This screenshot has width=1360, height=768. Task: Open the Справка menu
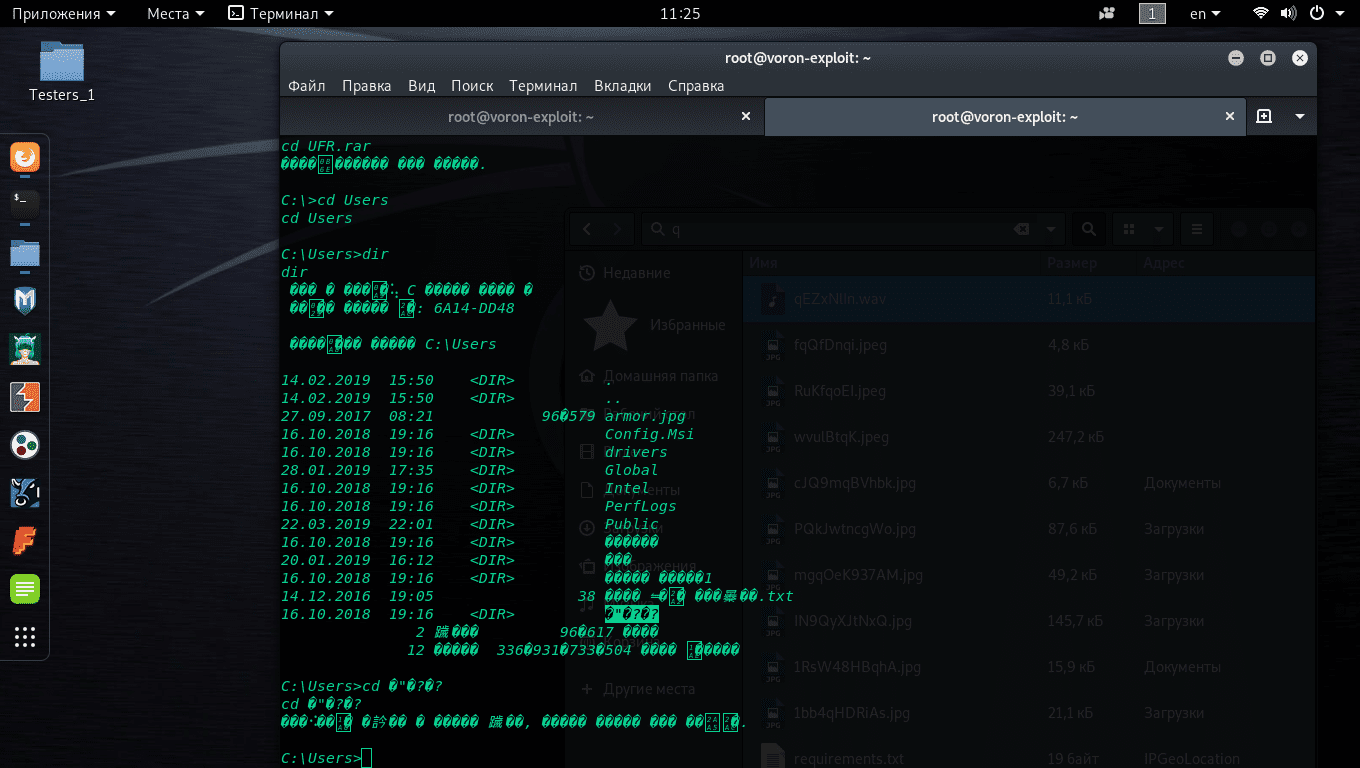pos(696,86)
